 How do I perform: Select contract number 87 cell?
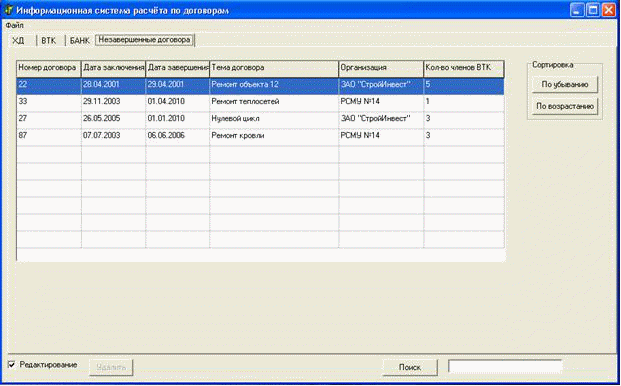click(x=49, y=137)
